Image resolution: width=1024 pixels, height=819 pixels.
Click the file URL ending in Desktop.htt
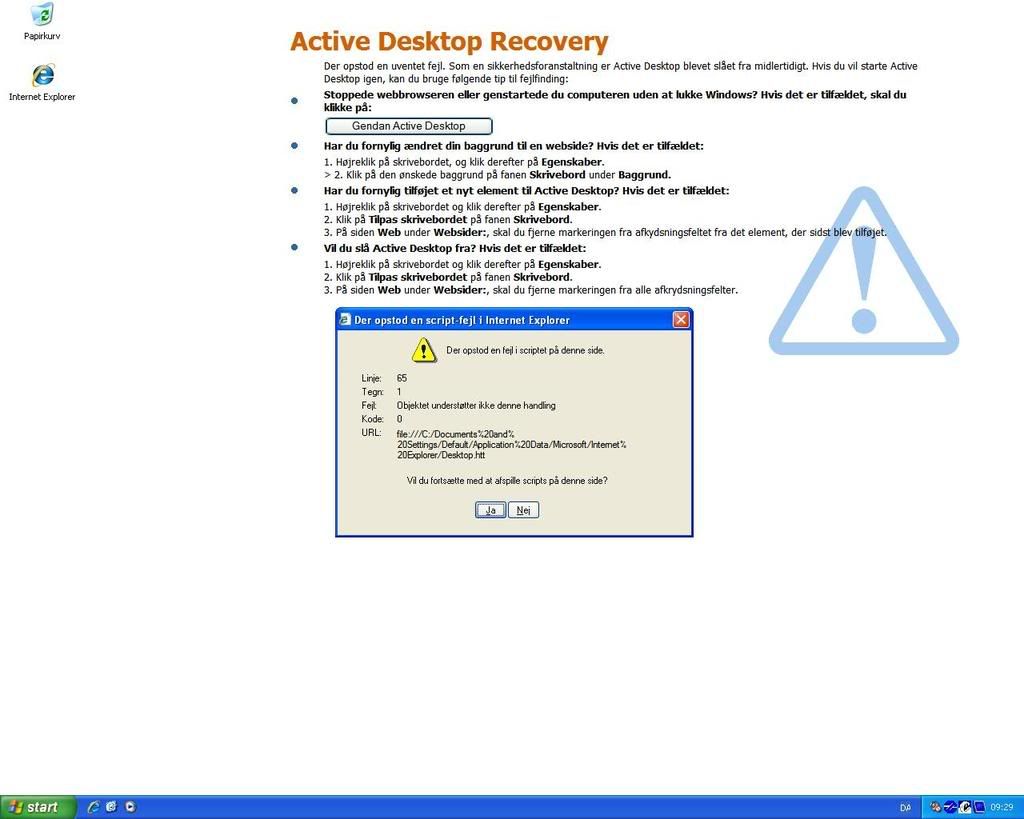(x=511, y=444)
